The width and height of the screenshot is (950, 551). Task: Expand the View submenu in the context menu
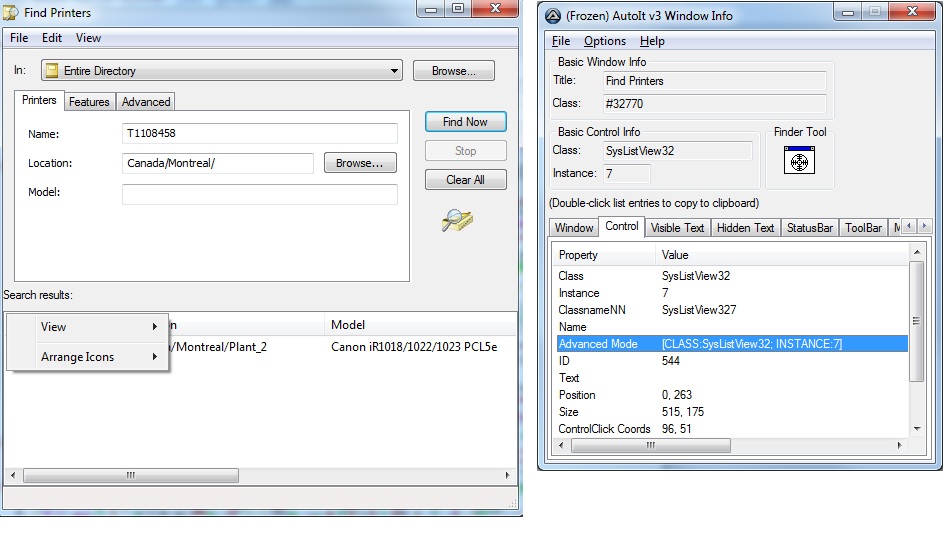click(x=88, y=327)
